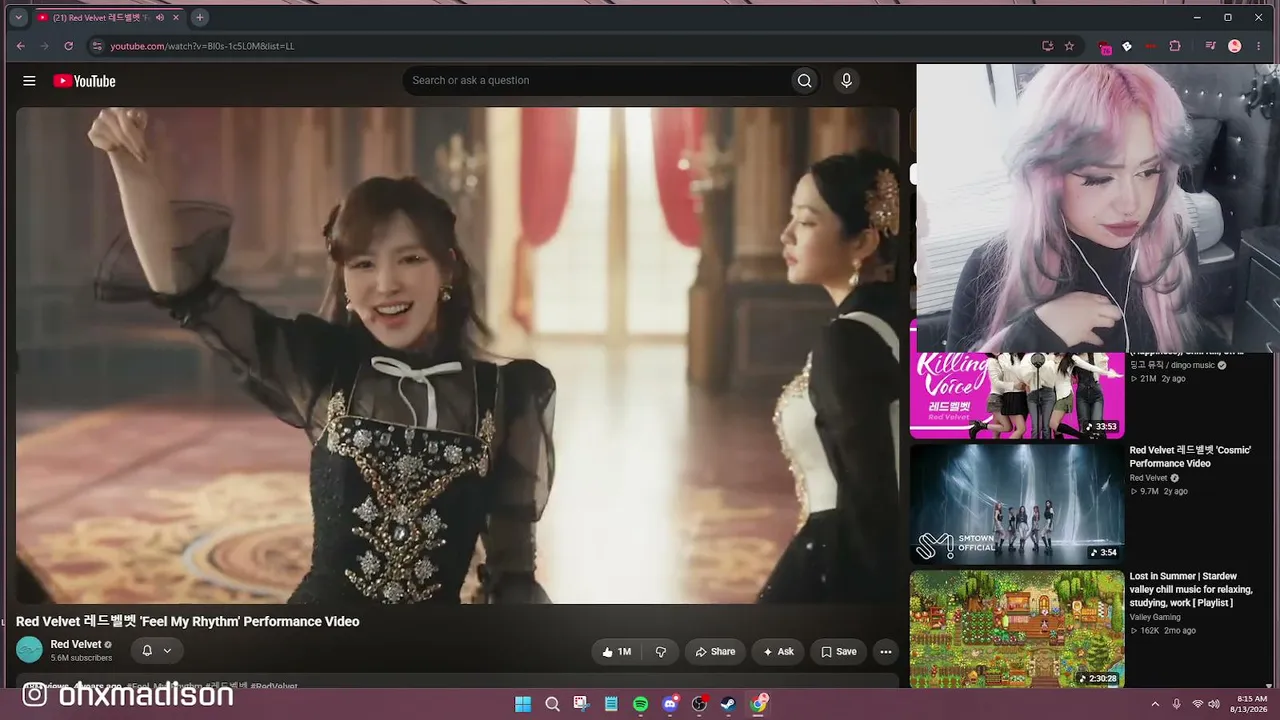Viewport: 1280px width, 720px height.
Task: Open the volume control in the system tray
Action: pos(1214,704)
